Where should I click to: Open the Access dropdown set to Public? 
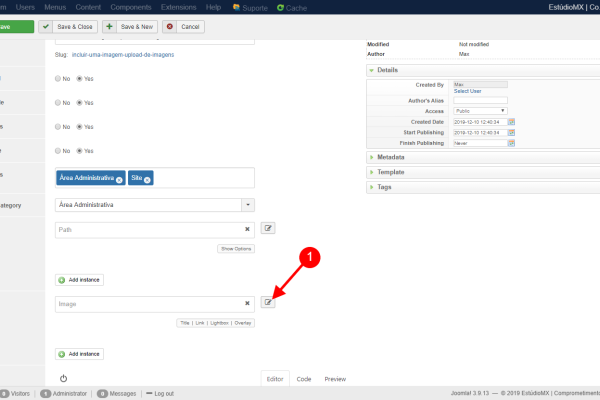[x=480, y=110]
